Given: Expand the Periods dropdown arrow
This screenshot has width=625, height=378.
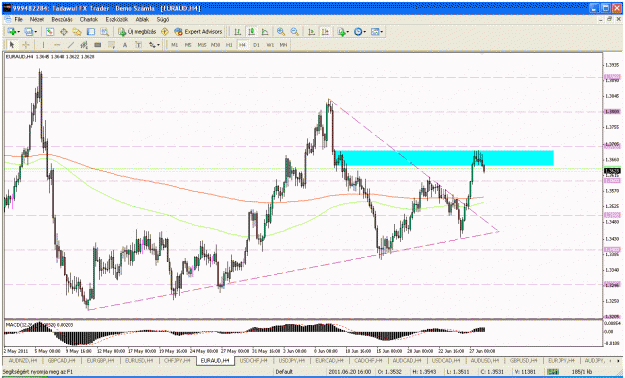Looking at the screenshot, I should pyautogui.click(x=364, y=32).
